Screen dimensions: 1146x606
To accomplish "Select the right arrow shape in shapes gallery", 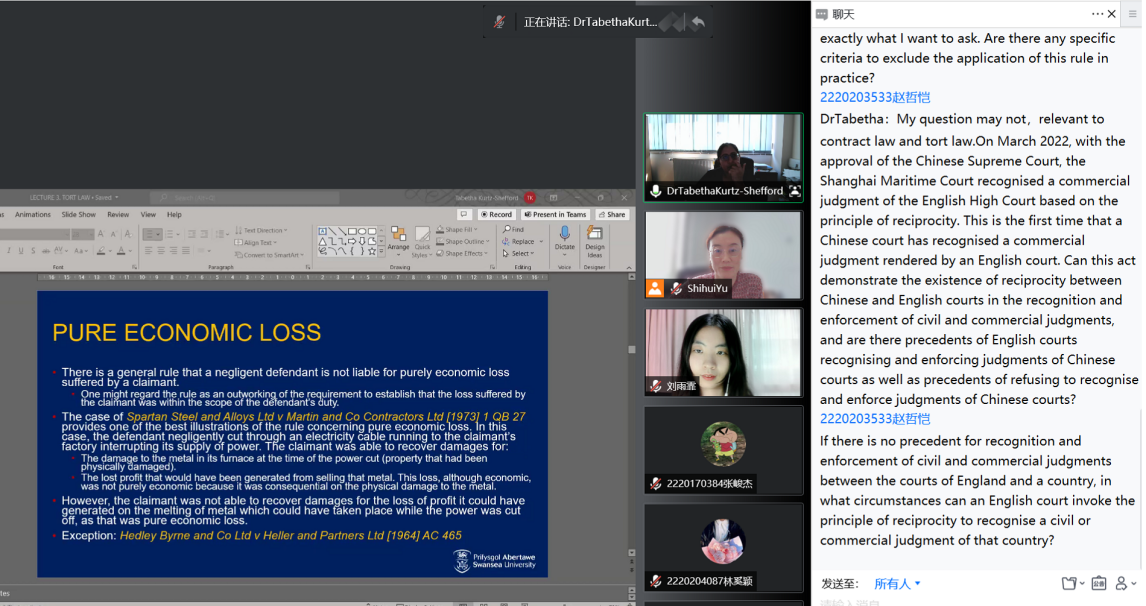I will click(352, 240).
